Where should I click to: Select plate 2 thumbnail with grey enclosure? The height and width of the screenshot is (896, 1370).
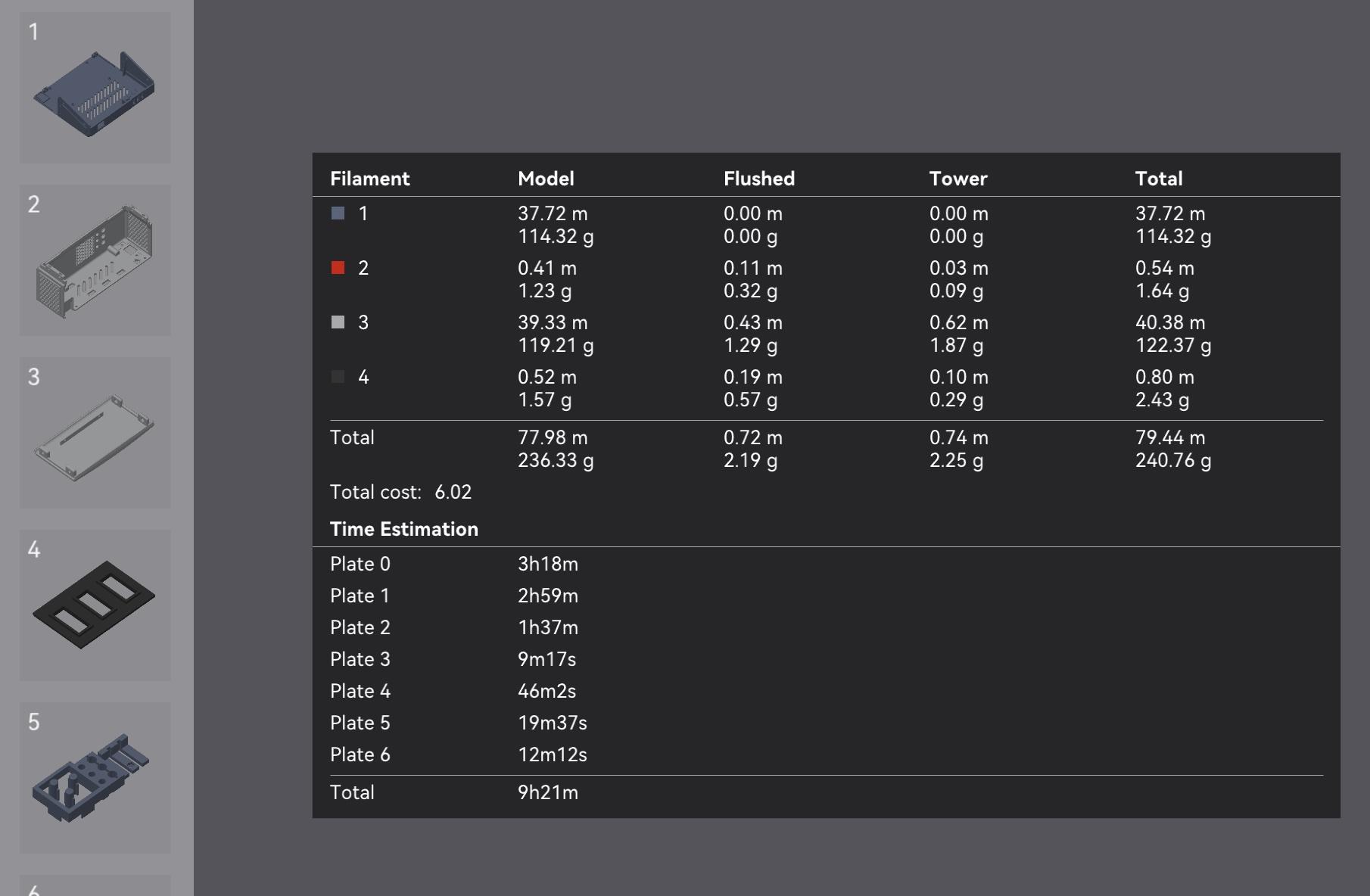[95, 260]
